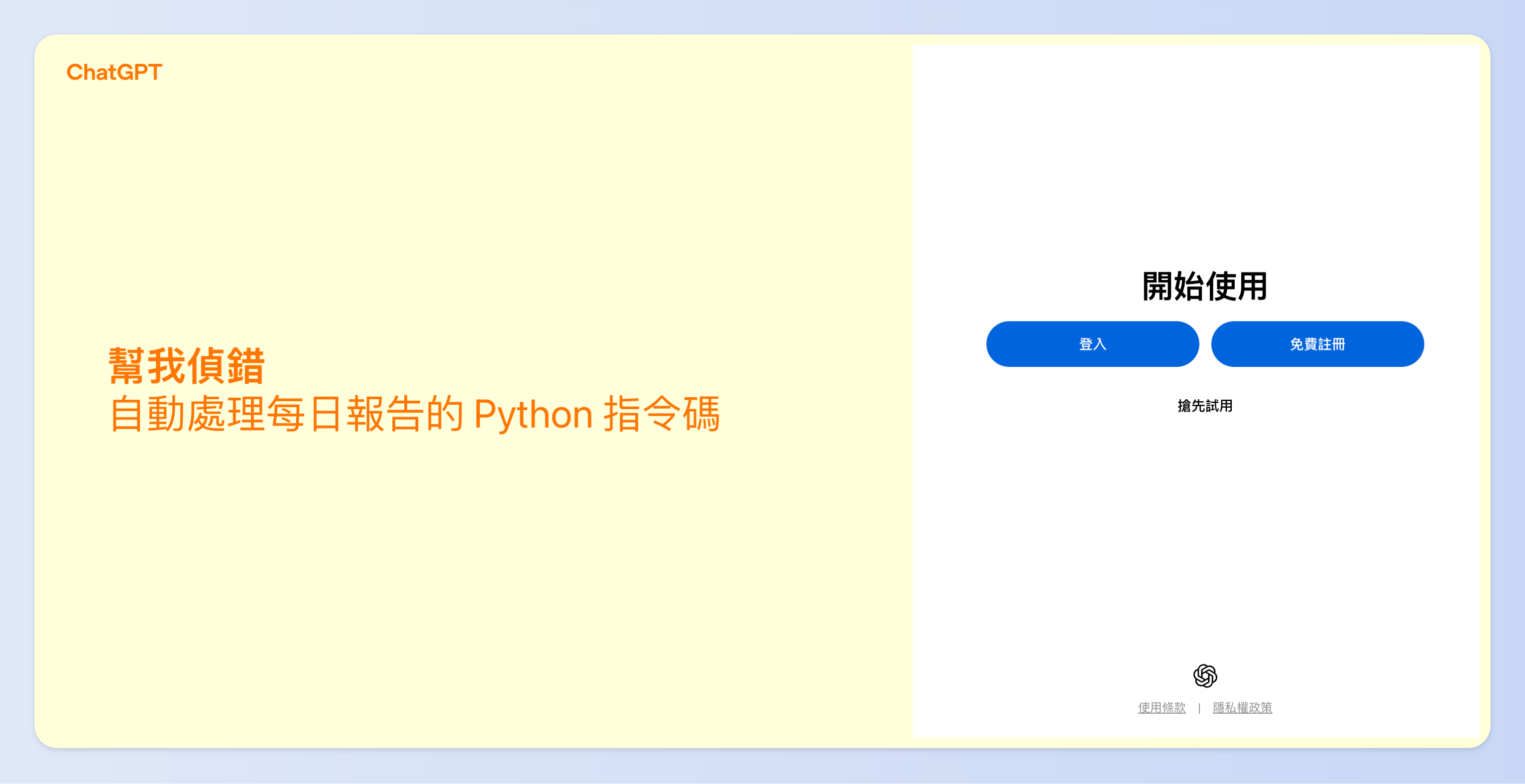Open the 隱私權政策 privacy policy link
The image size is (1525, 784).
1242,708
